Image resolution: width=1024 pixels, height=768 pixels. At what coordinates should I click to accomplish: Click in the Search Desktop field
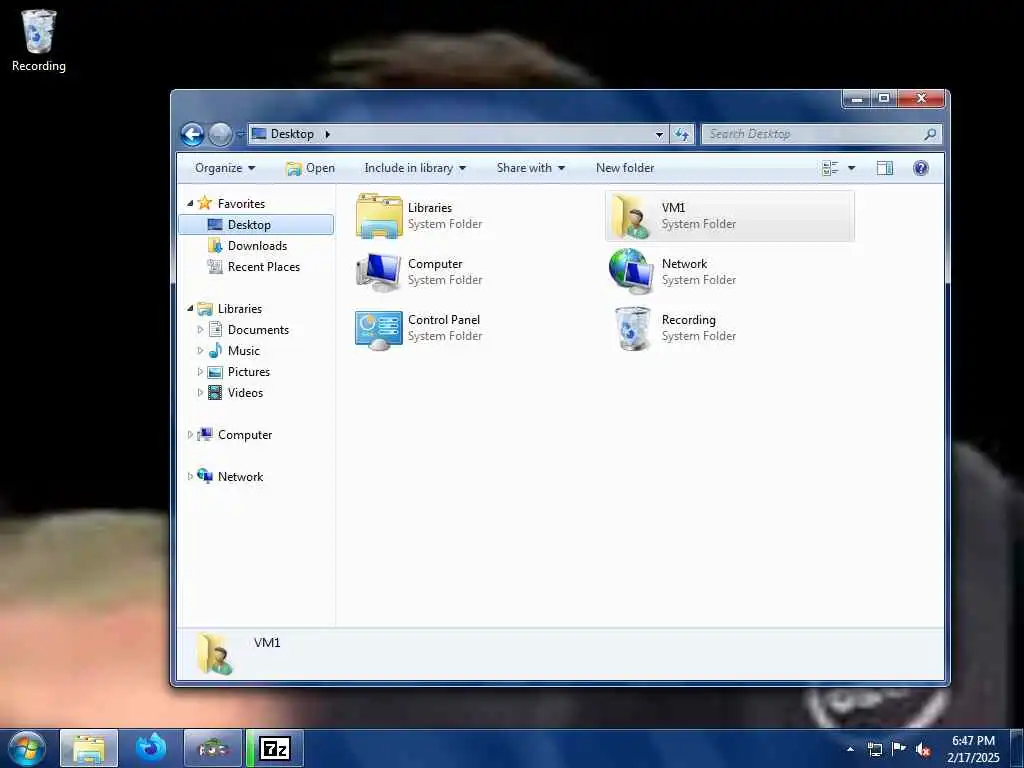813,134
